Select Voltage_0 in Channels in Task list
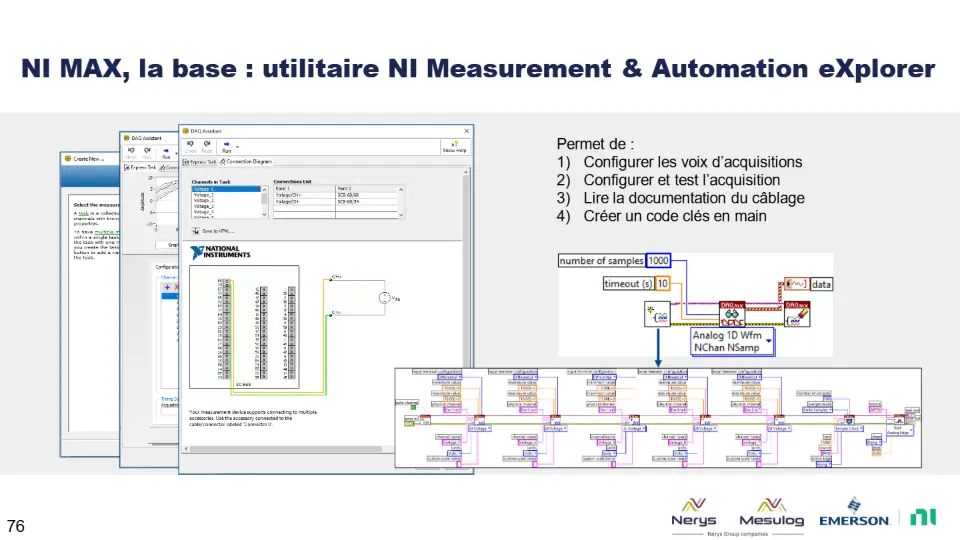Viewport: 960px width, 540px height. [226, 189]
